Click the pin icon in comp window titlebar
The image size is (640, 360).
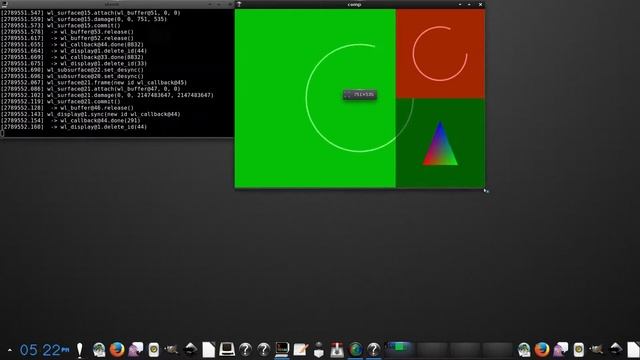click(239, 4)
